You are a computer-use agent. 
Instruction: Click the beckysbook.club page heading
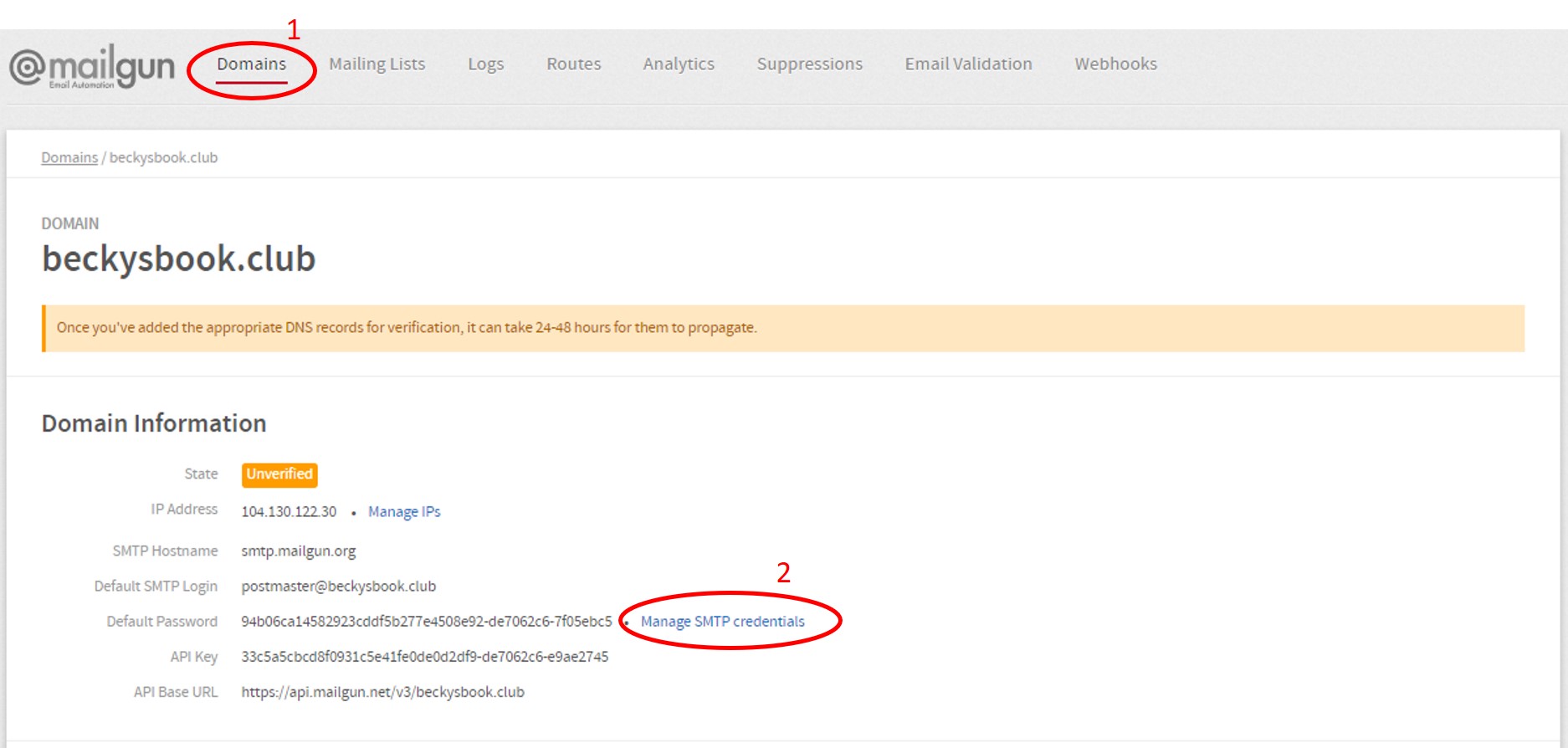[x=179, y=259]
